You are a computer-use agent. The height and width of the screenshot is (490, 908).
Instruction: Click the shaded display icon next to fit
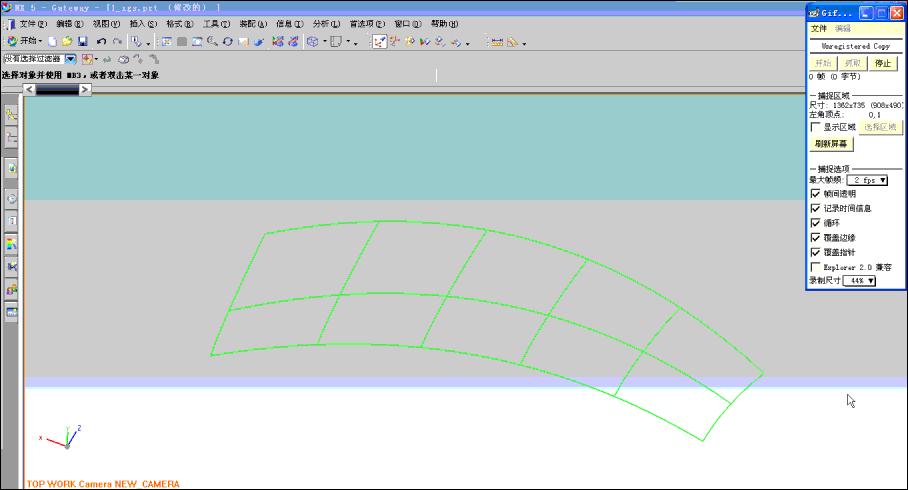click(x=182, y=41)
